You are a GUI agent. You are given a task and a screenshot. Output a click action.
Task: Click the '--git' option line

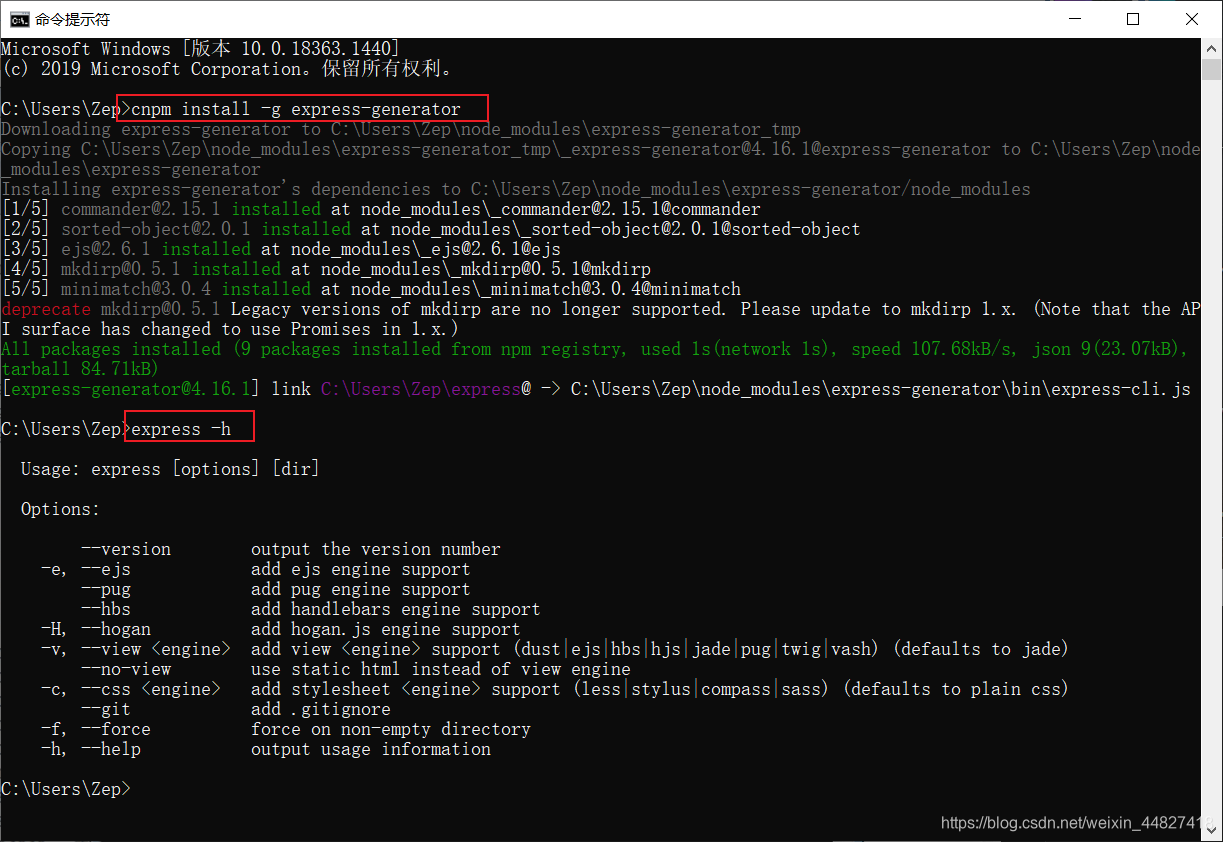coord(235,709)
